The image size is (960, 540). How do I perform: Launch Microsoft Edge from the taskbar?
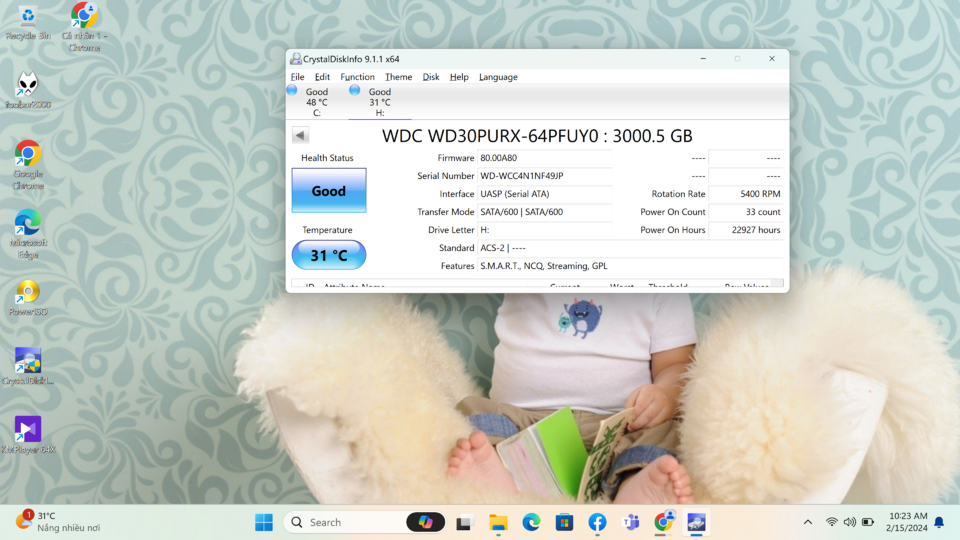point(531,522)
